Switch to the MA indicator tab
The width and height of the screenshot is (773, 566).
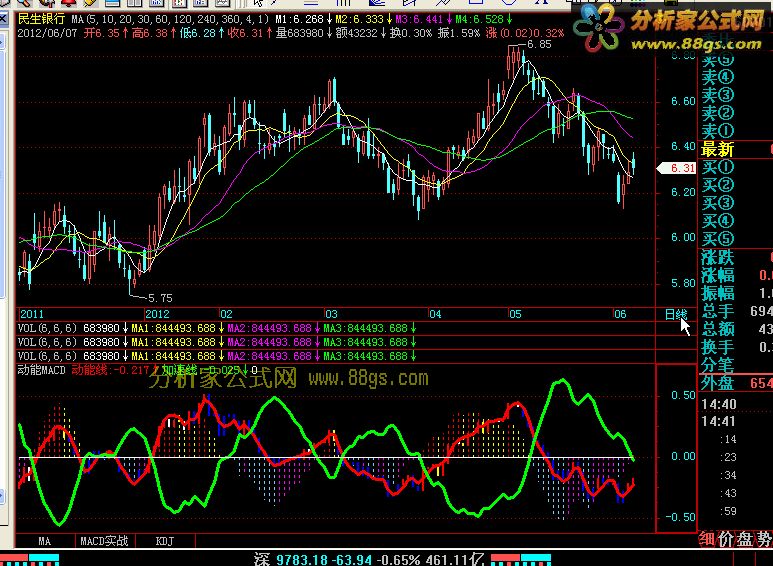pyautogui.click(x=45, y=541)
